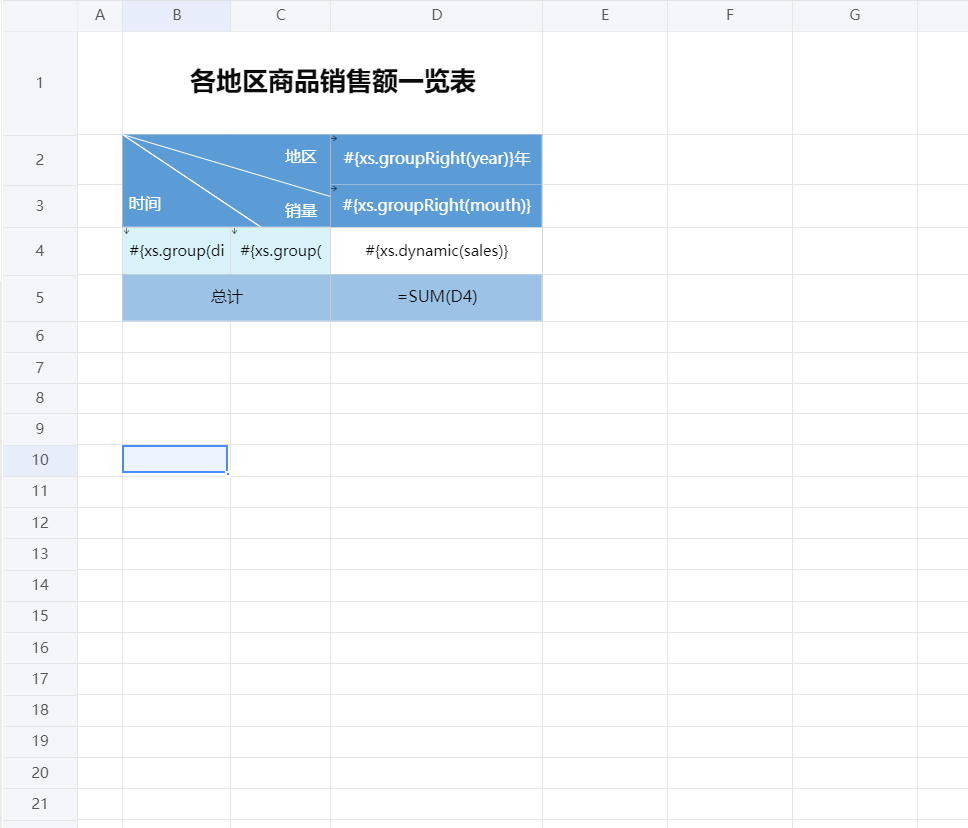Select row 5 header
Image resolution: width=968 pixels, height=828 pixels.
pos(40,298)
